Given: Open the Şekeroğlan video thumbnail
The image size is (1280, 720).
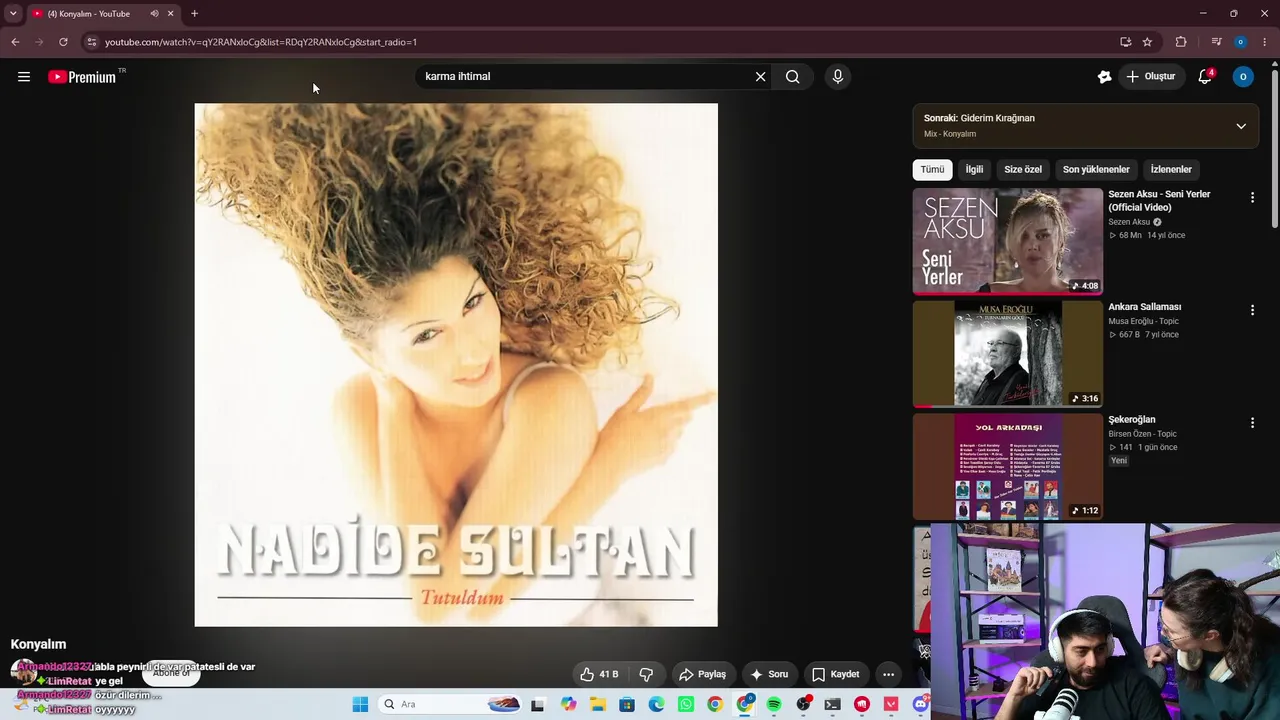Looking at the screenshot, I should point(1007,467).
